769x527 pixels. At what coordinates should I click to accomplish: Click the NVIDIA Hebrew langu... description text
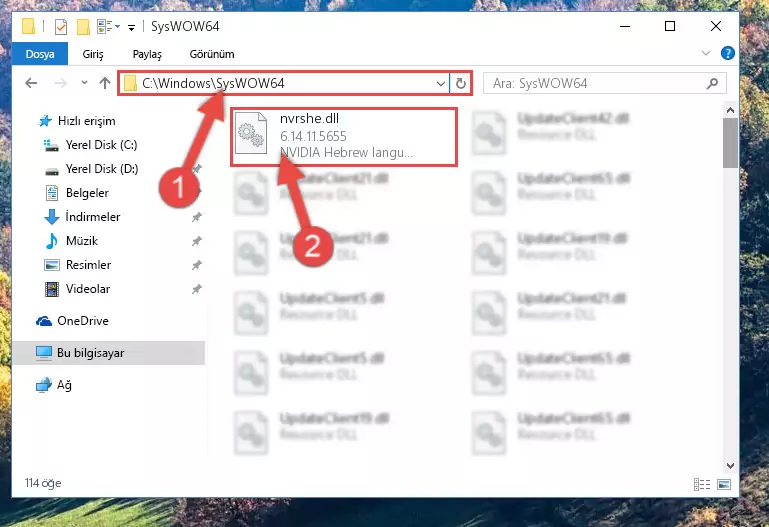346,152
